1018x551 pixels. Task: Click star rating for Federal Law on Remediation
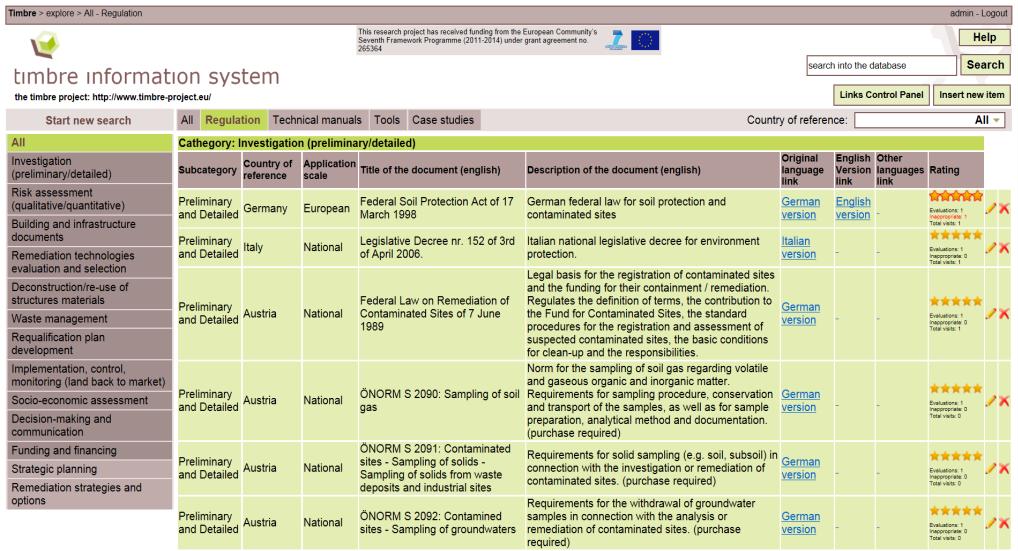pos(956,301)
